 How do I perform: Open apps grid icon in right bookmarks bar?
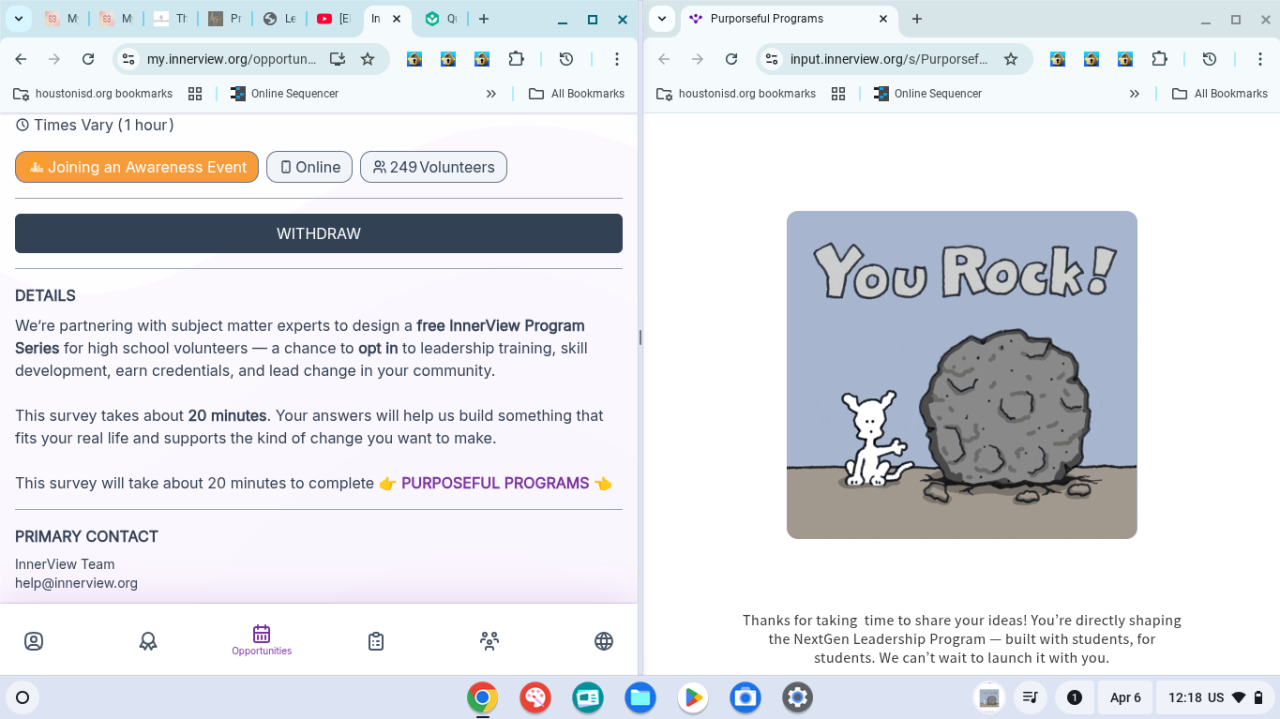click(838, 93)
